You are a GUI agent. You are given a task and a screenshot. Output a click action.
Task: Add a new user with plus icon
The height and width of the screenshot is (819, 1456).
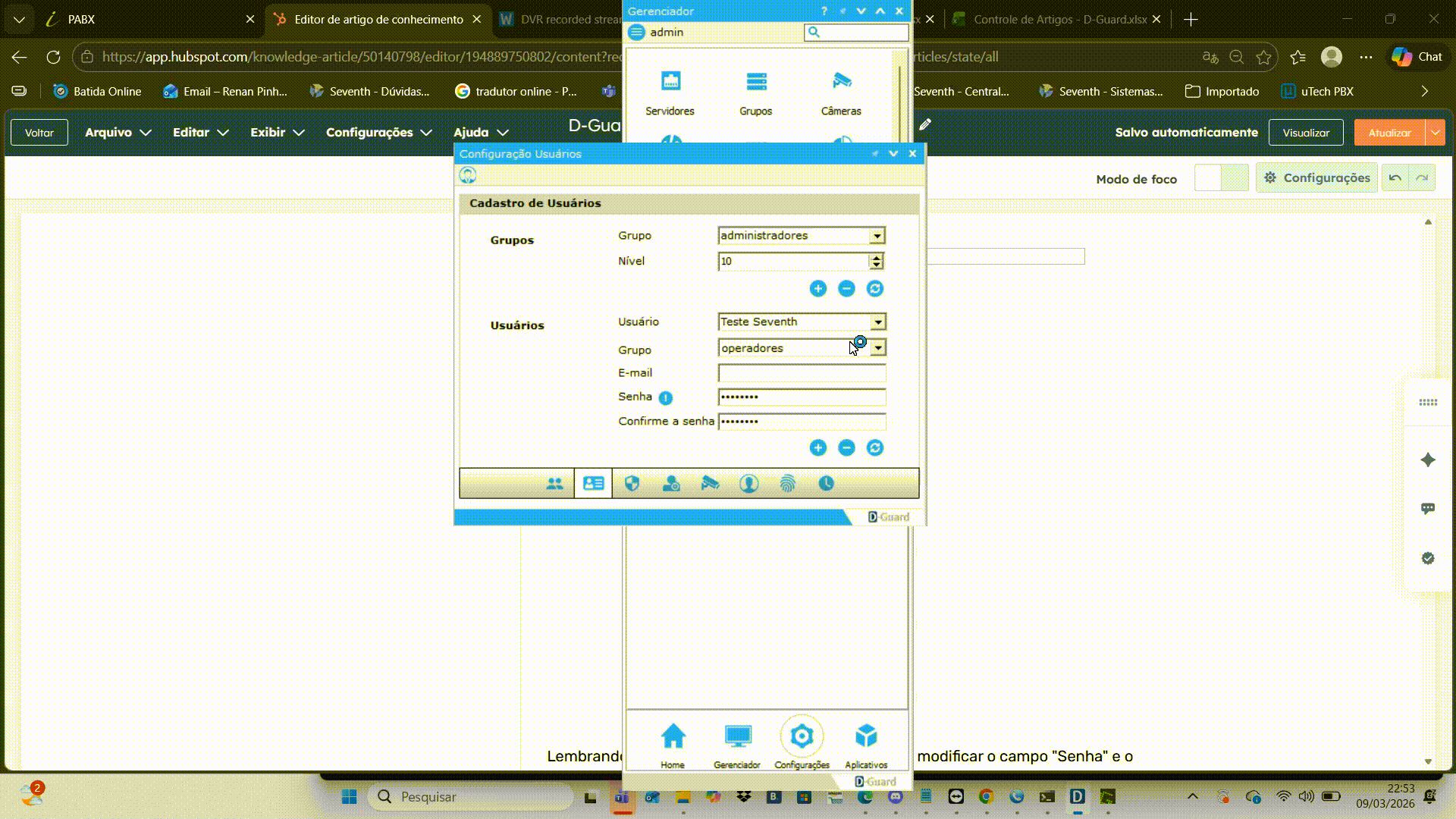[817, 448]
